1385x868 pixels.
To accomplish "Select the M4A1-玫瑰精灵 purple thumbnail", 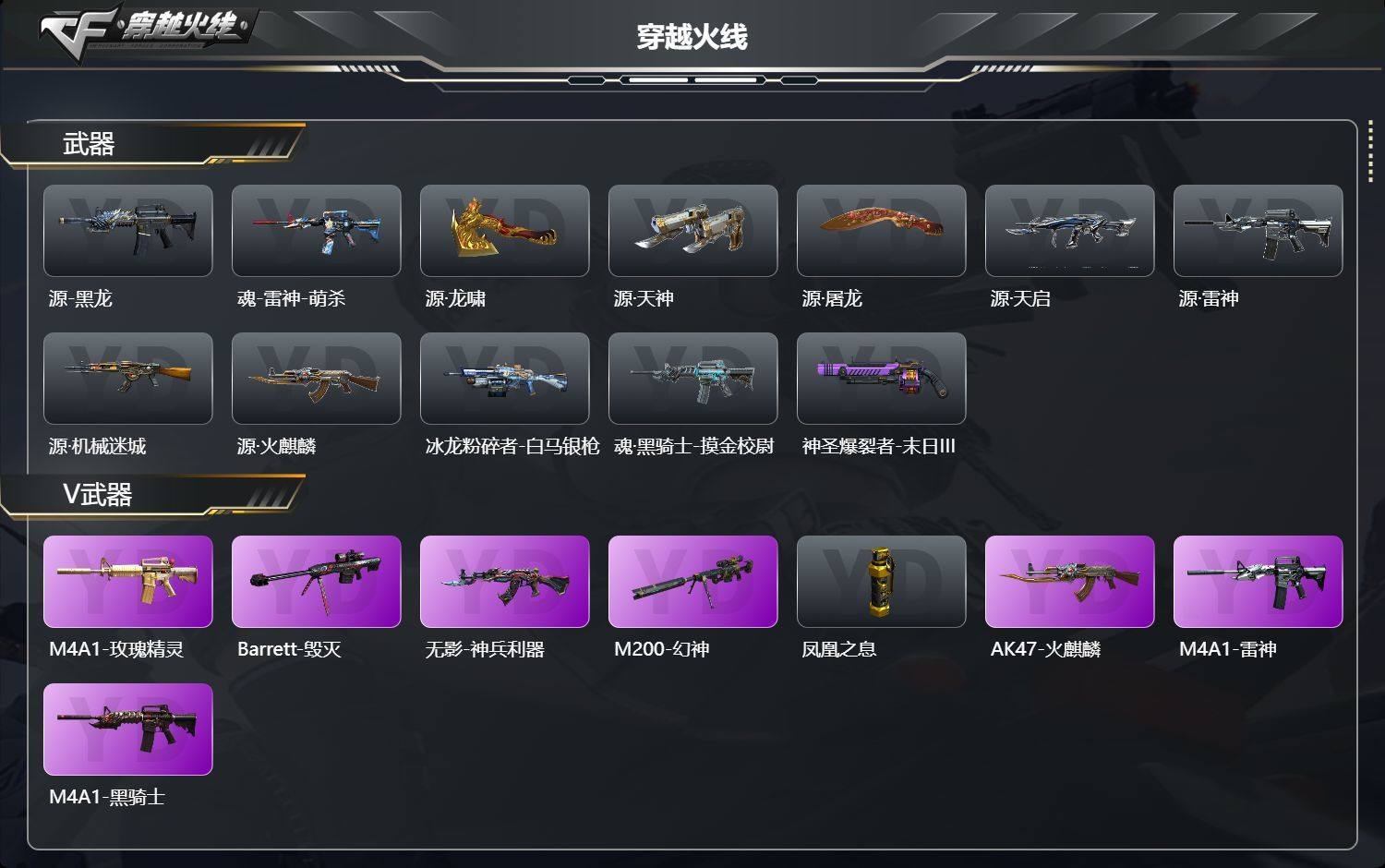I will pos(128,582).
